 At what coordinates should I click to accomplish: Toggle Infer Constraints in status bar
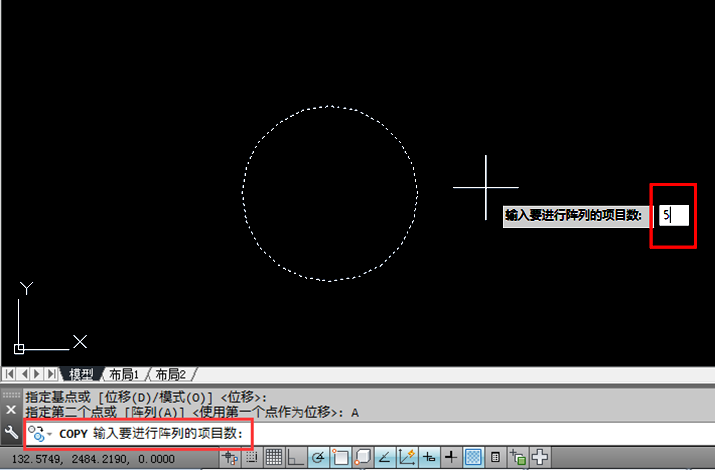(x=230, y=457)
